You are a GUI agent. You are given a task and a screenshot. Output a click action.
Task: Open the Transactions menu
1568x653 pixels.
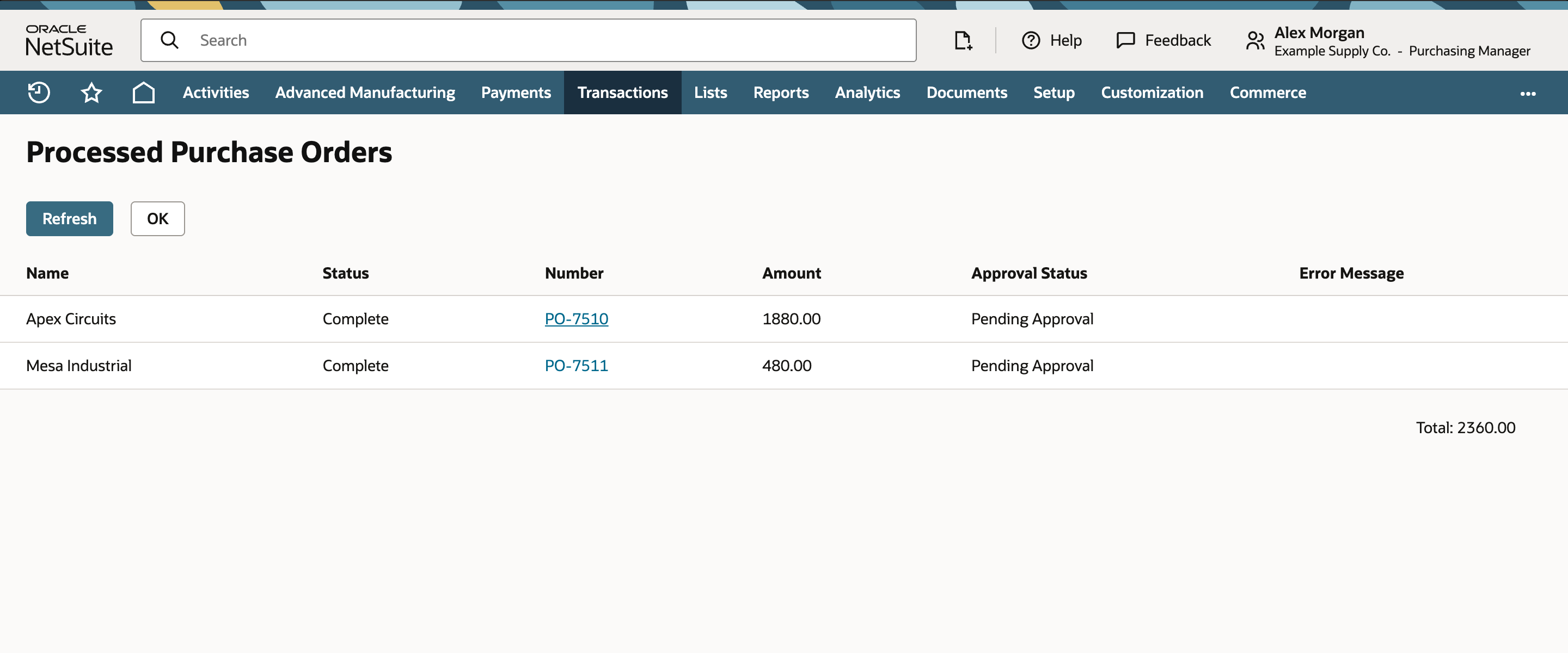coord(622,93)
